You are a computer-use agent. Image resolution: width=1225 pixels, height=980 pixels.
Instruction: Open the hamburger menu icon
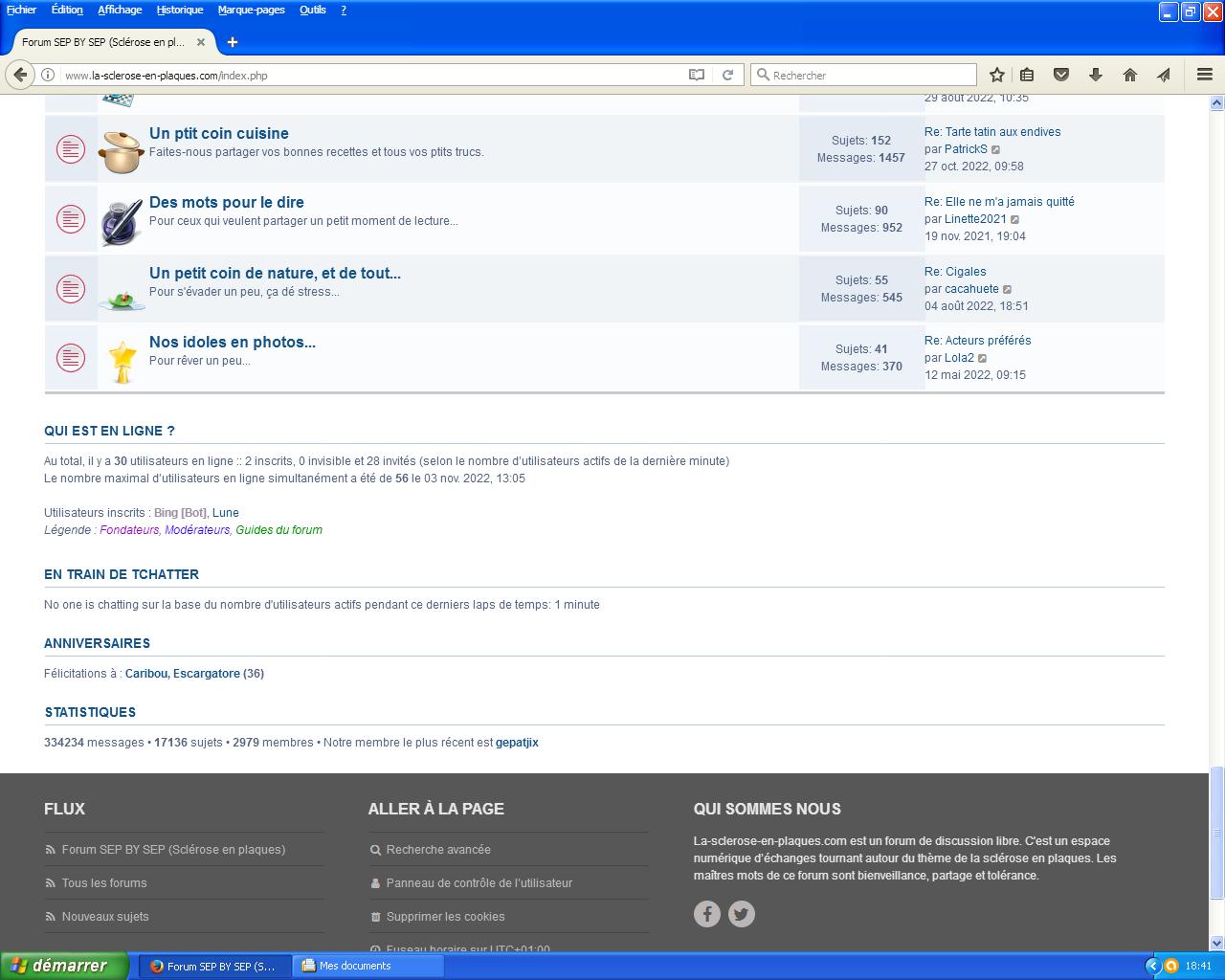point(1205,75)
